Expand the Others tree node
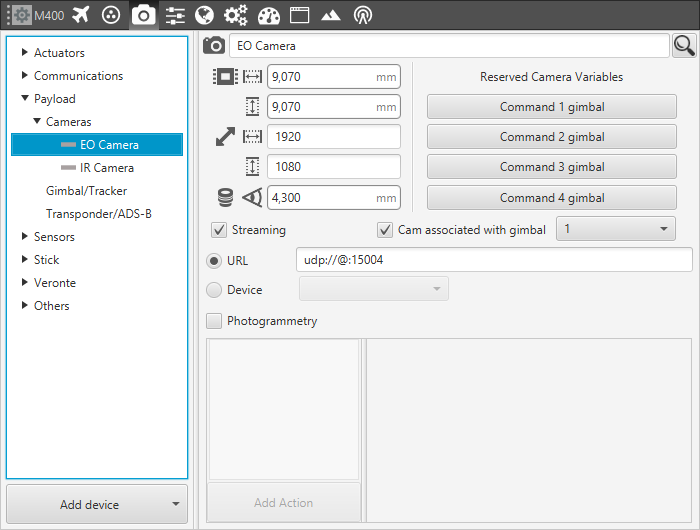The height and width of the screenshot is (530, 700). coord(25,305)
